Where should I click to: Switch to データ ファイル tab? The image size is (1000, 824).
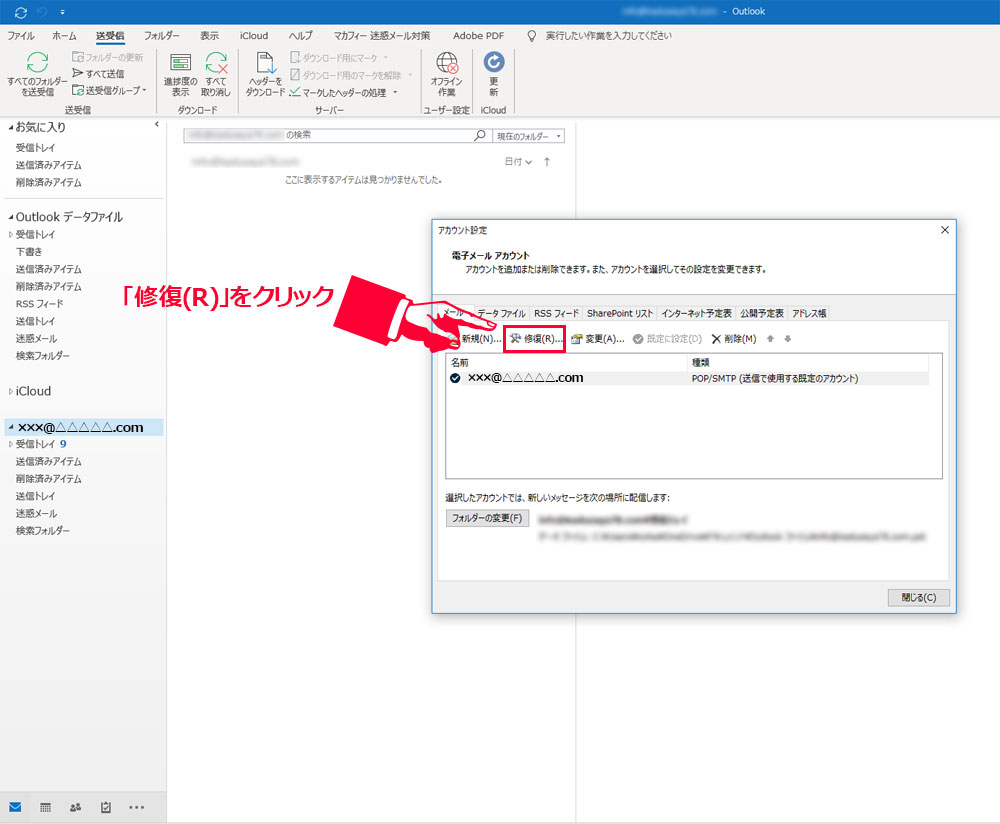coord(501,313)
